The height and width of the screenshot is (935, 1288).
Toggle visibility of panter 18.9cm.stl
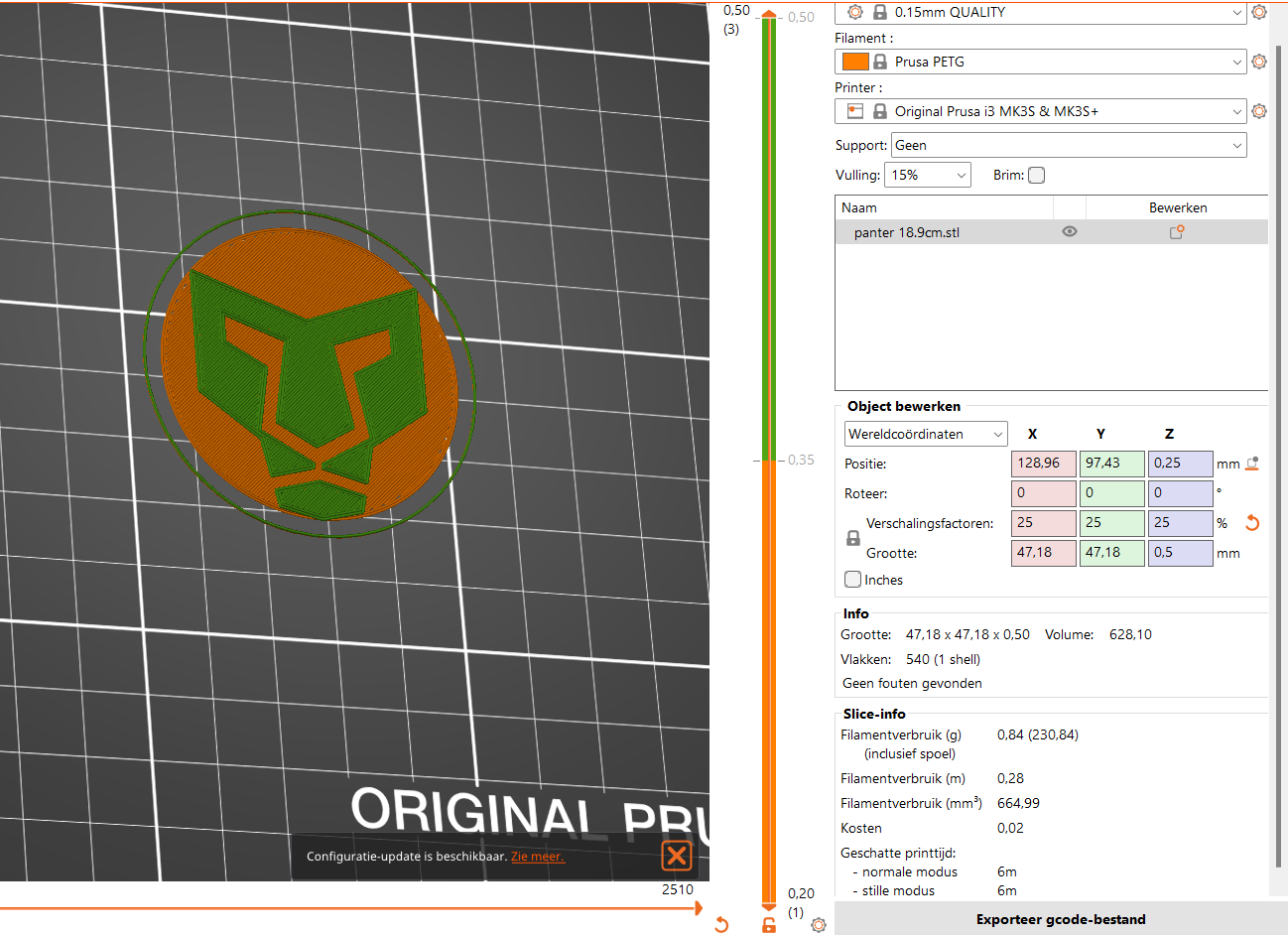(x=1069, y=231)
